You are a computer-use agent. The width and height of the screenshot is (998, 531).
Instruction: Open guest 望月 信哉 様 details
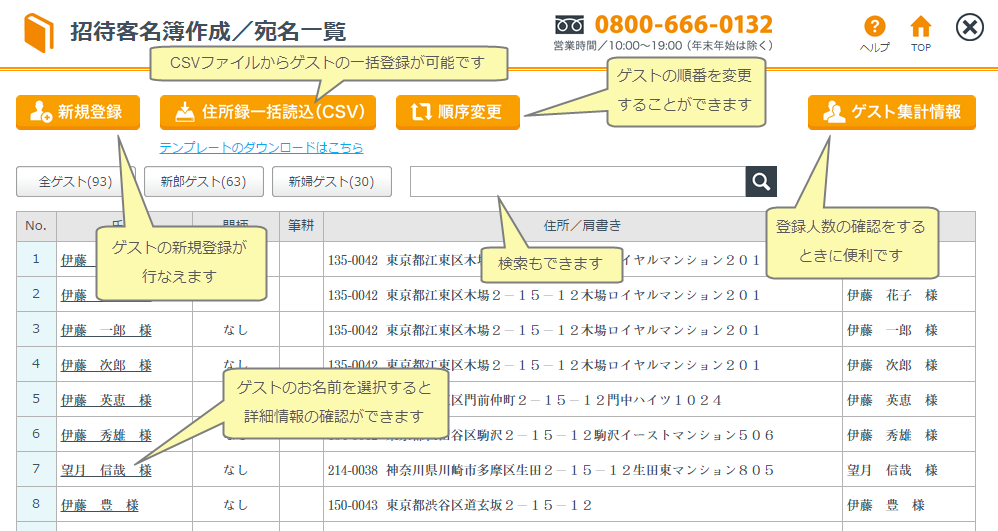105,470
